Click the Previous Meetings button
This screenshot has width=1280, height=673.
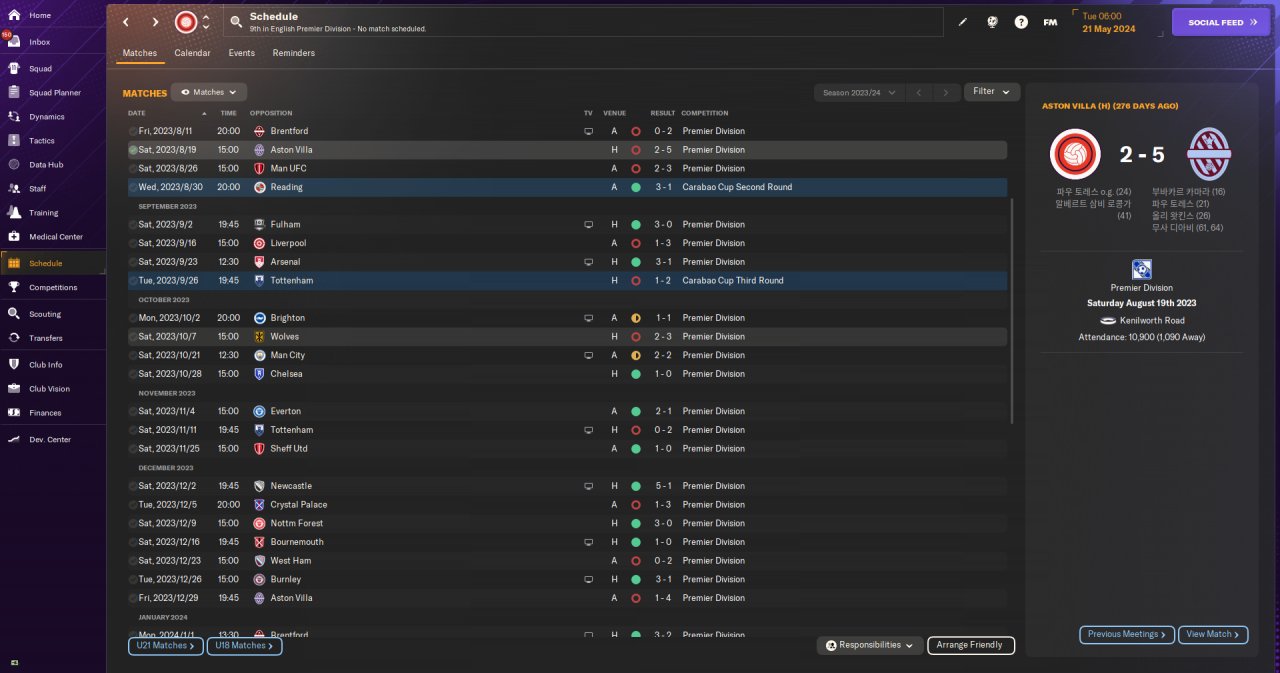1127,634
